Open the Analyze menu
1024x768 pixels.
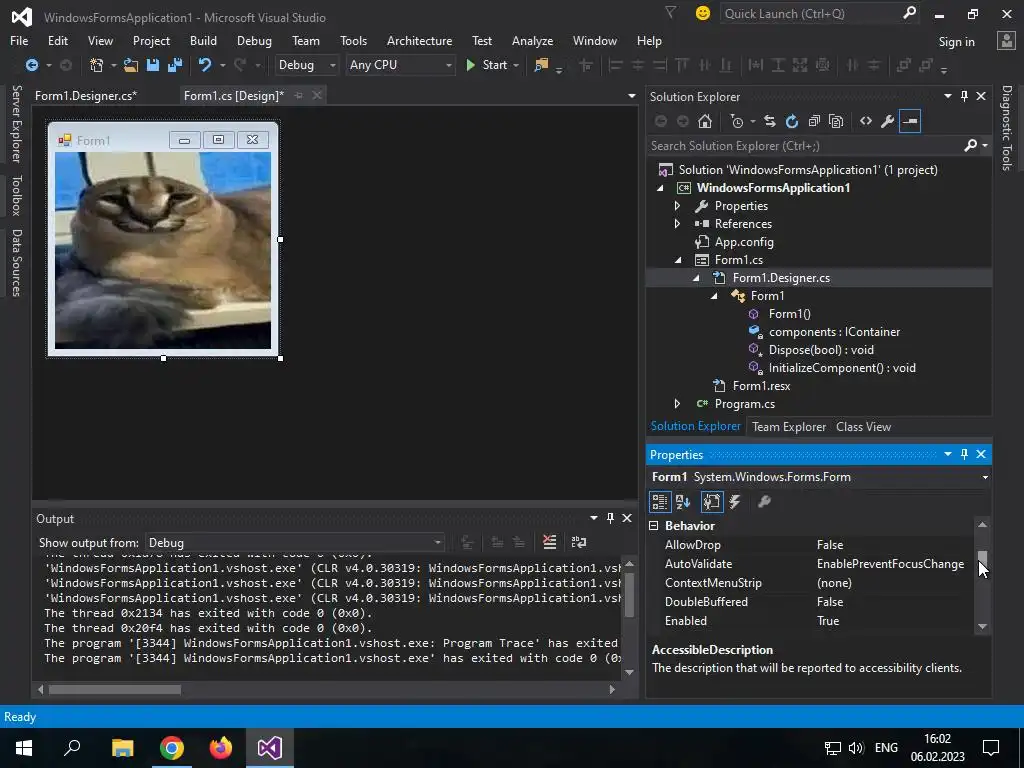coord(532,40)
